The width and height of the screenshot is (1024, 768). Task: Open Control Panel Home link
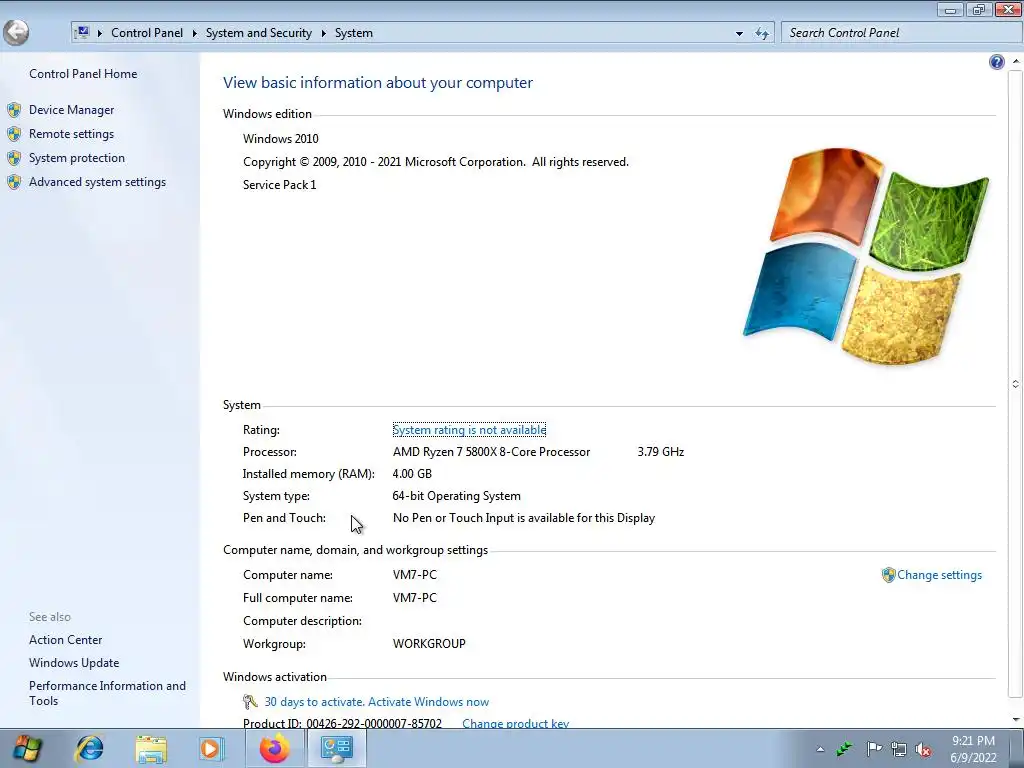point(83,74)
